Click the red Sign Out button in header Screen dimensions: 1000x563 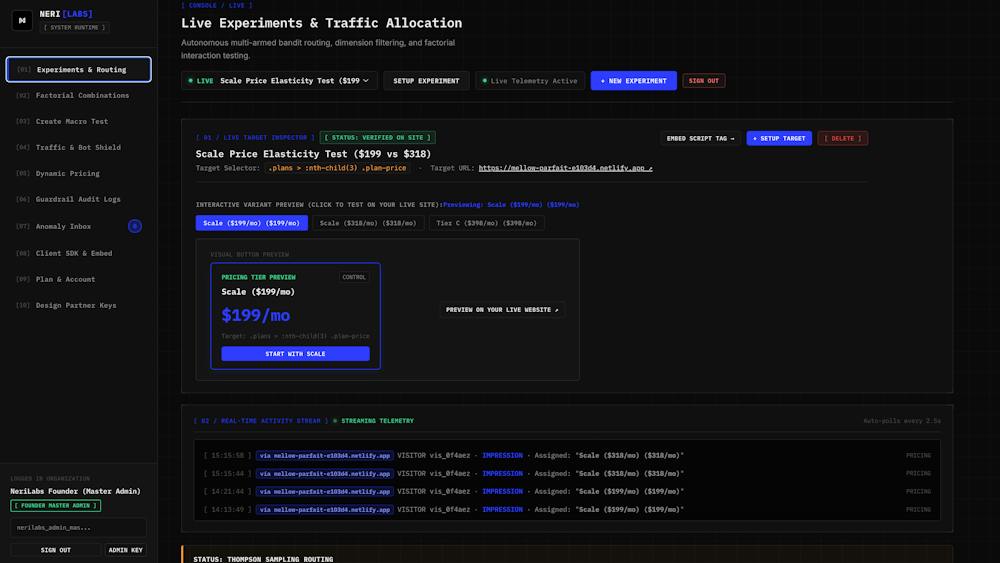click(703, 81)
